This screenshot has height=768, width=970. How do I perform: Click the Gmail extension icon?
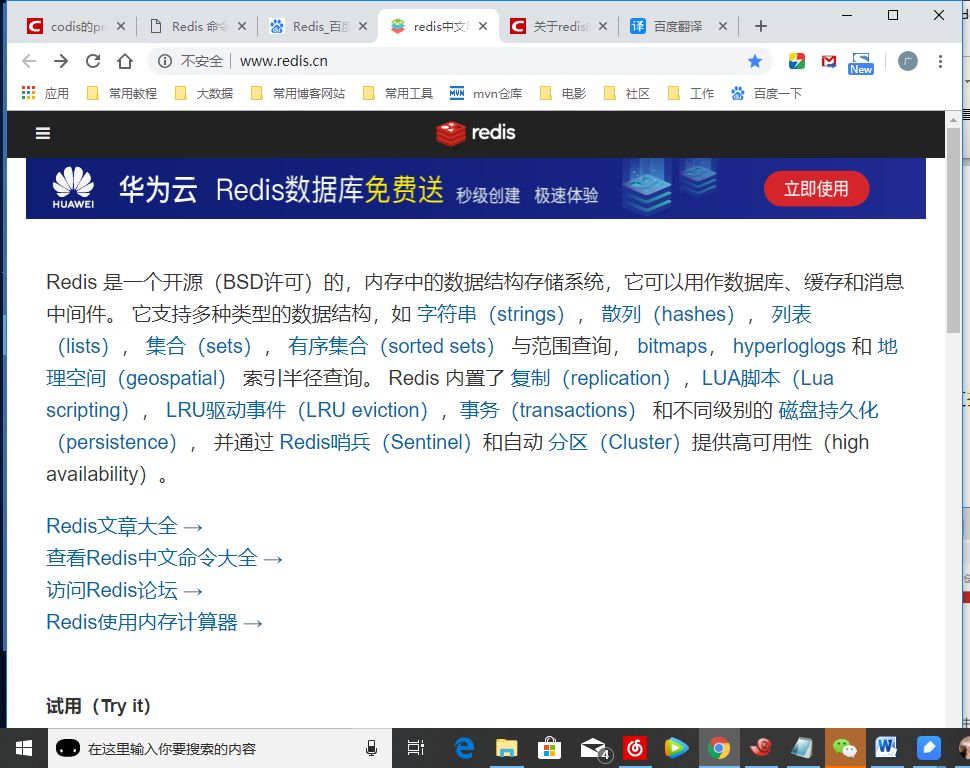point(829,61)
